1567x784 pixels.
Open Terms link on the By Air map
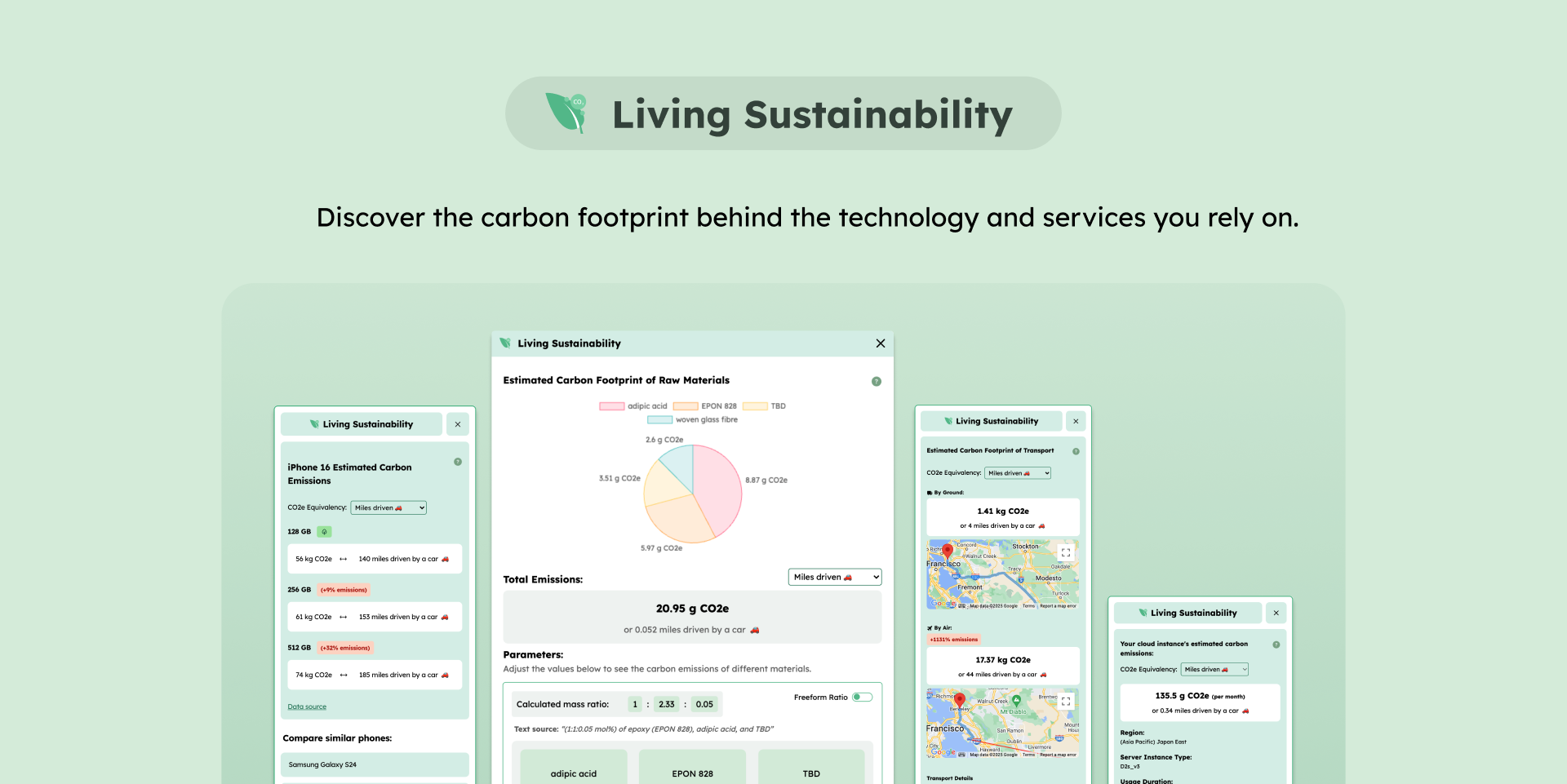pyautogui.click(x=1028, y=755)
